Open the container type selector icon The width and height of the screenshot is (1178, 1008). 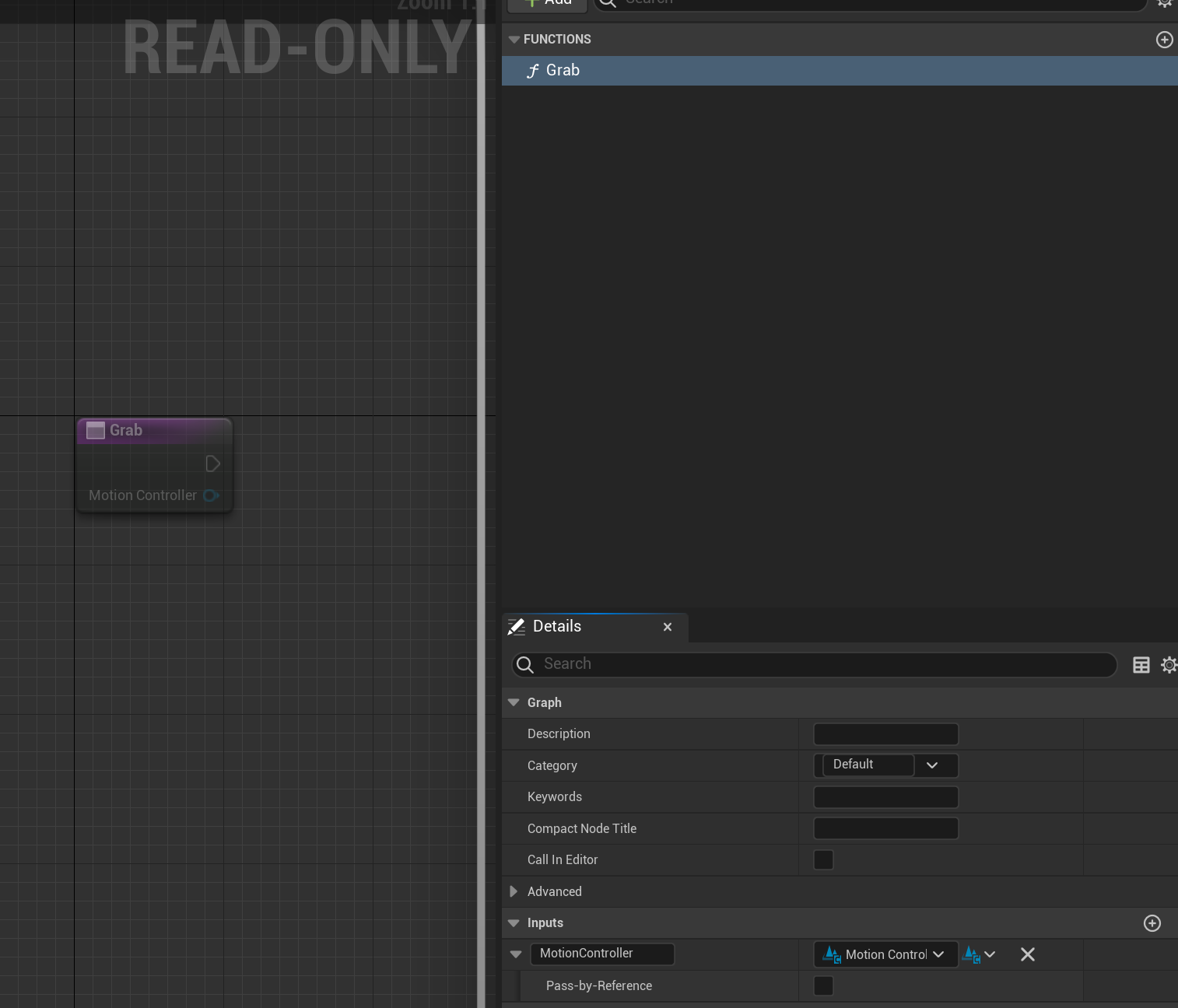(979, 954)
